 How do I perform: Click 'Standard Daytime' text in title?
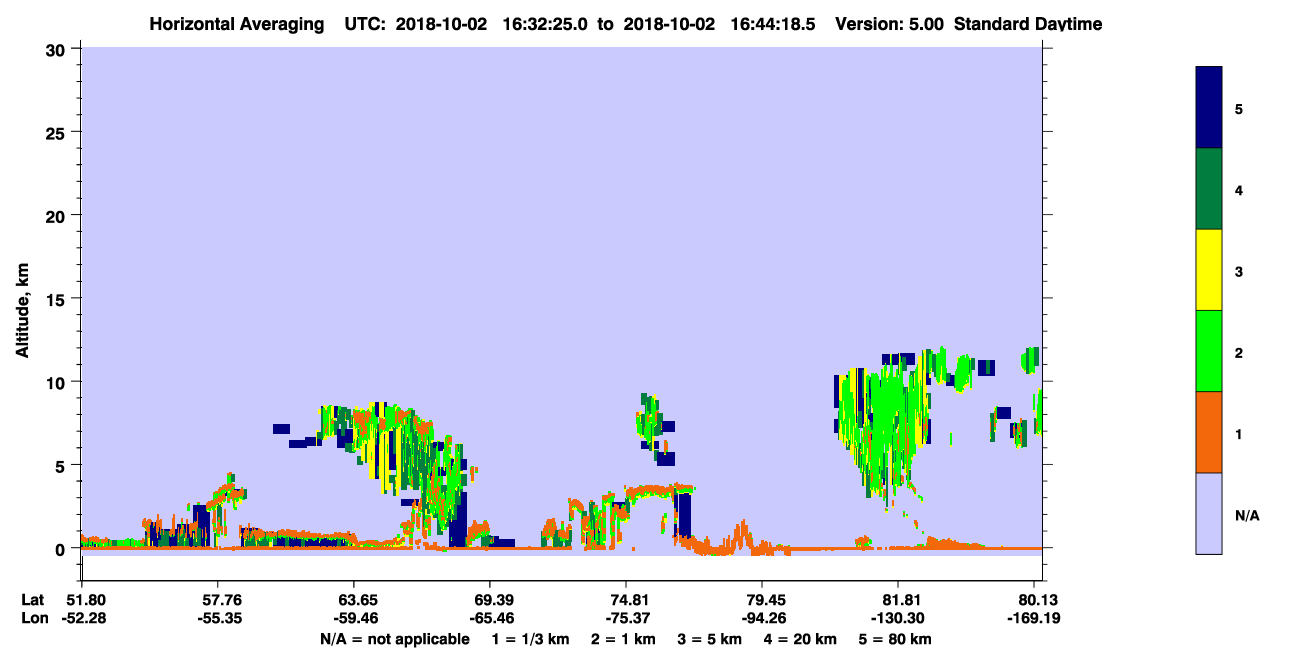point(1028,24)
